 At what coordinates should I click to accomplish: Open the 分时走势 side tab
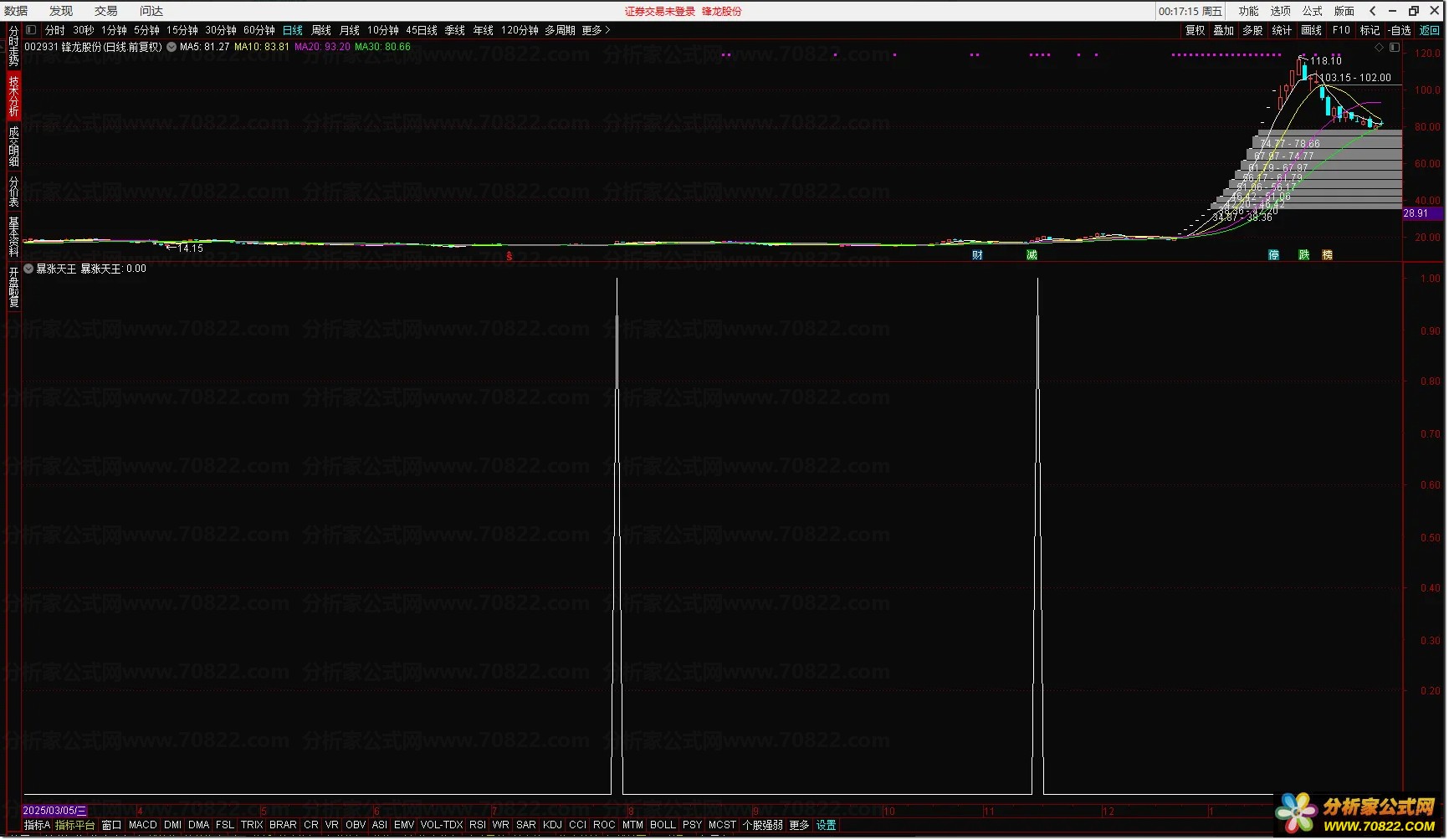pyautogui.click(x=13, y=47)
